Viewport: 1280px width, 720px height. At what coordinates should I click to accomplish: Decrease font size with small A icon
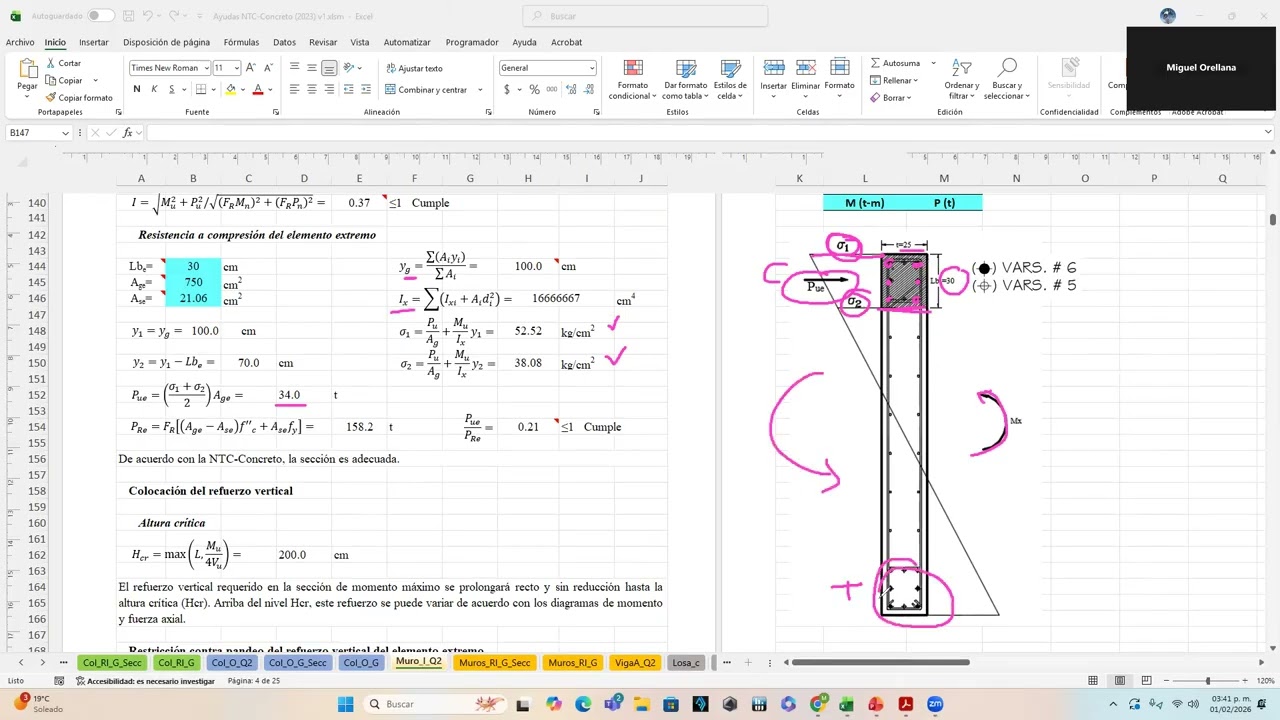pyautogui.click(x=269, y=67)
